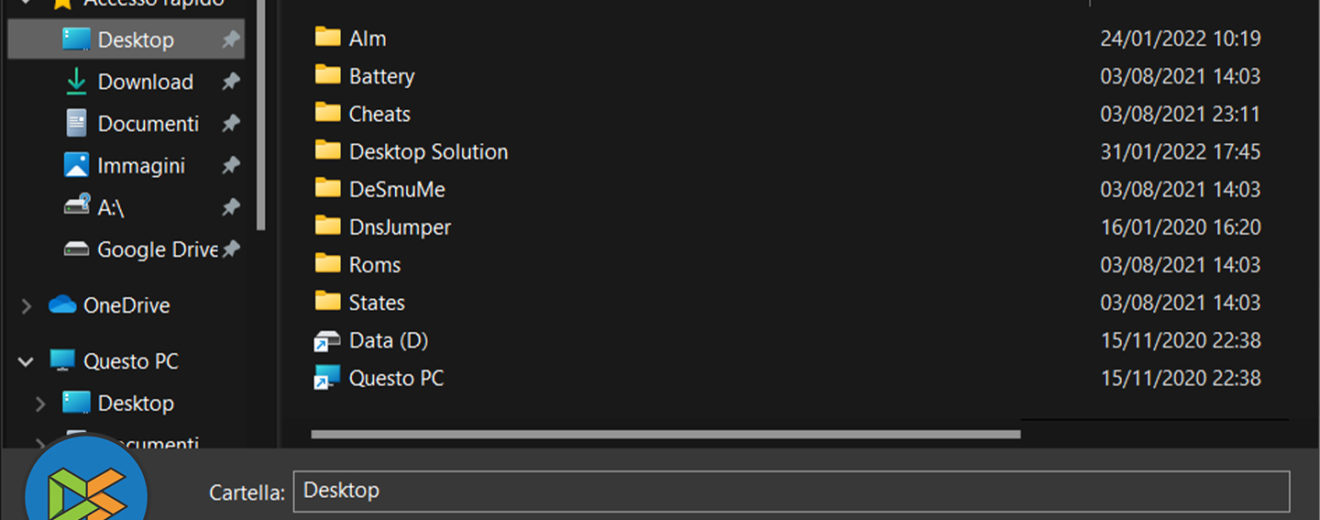This screenshot has width=1320, height=520.
Task: Select the Cheats folder icon
Action: [x=328, y=113]
